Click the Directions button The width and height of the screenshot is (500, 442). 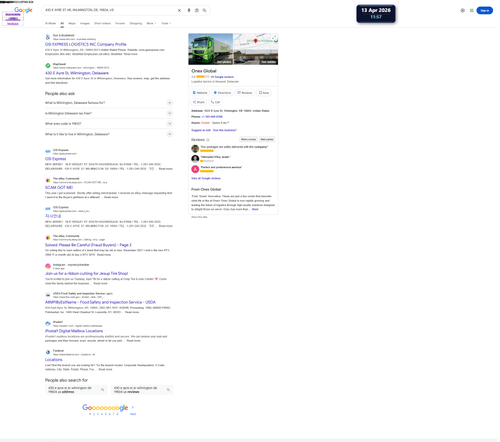click(x=222, y=93)
